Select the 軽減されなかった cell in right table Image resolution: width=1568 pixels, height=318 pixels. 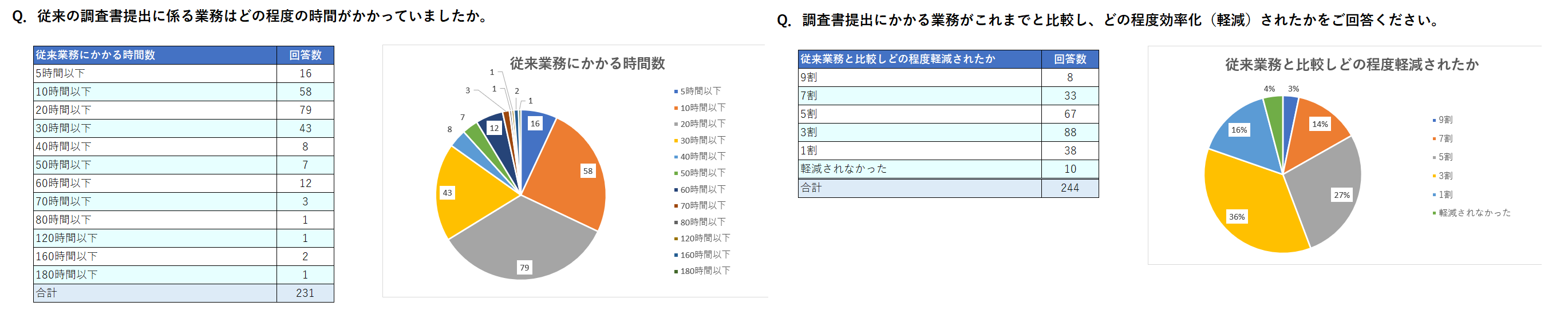[919, 169]
